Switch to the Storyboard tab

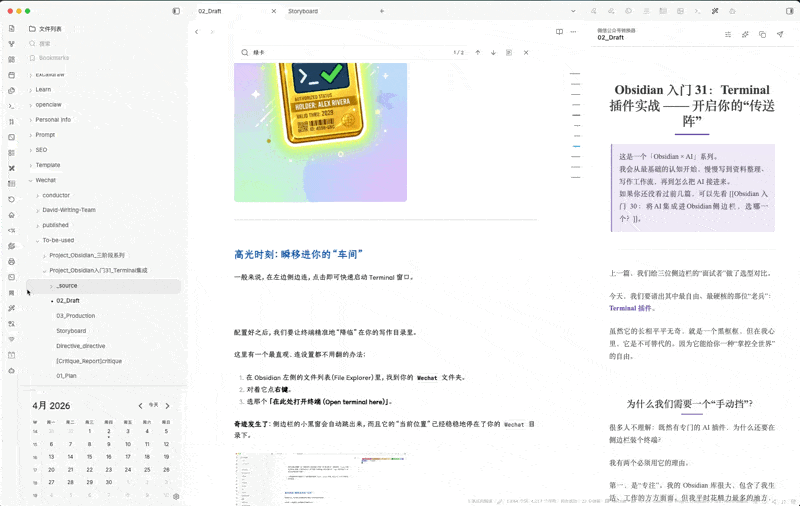pyautogui.click(x=303, y=11)
